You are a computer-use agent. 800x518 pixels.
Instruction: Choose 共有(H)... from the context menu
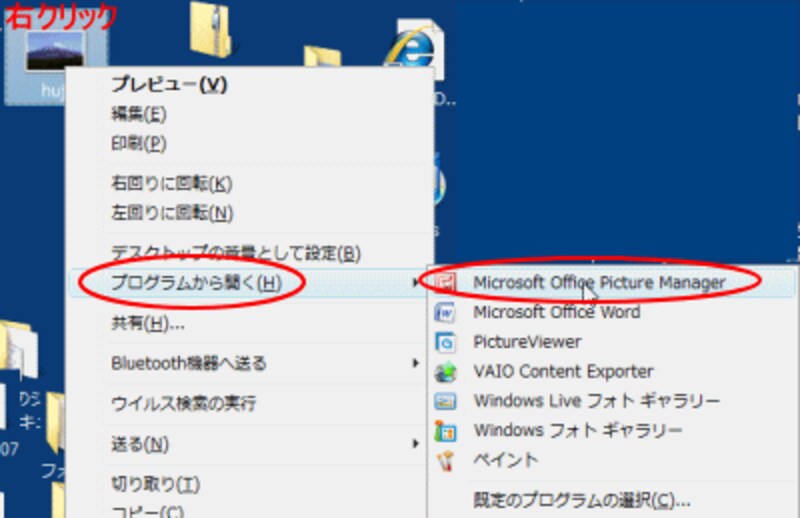coord(148,323)
